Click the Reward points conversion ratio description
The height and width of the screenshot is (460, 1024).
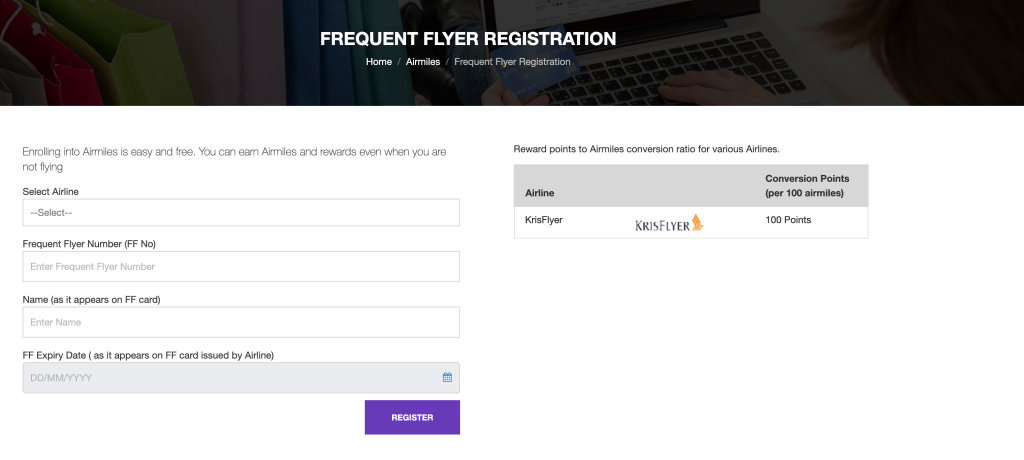646,149
